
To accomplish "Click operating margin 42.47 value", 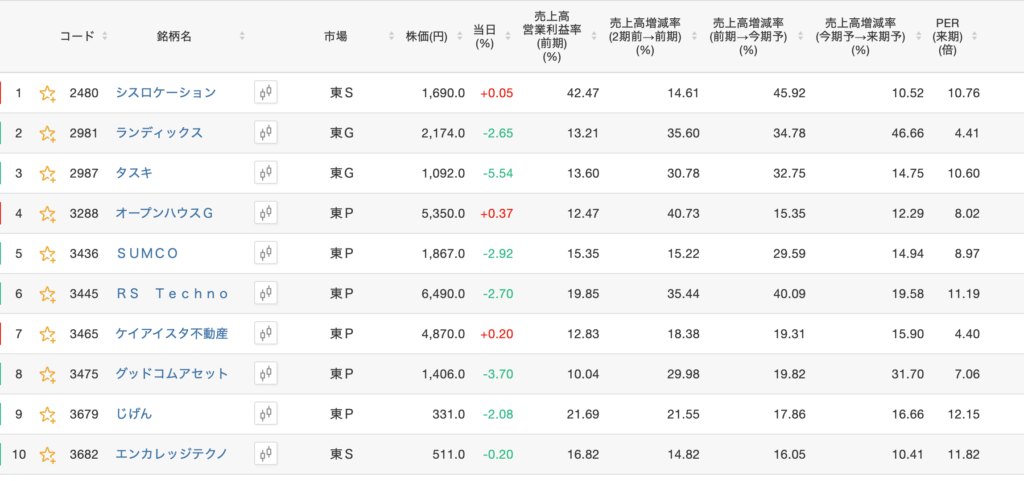I will point(583,93).
